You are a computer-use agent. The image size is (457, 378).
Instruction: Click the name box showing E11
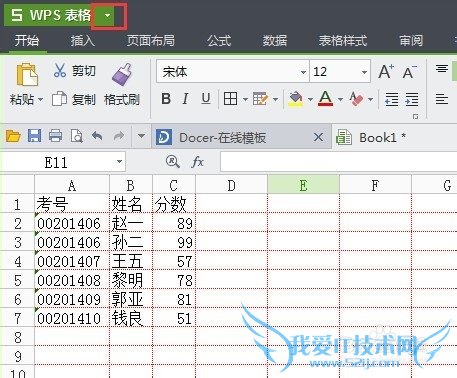click(x=57, y=163)
